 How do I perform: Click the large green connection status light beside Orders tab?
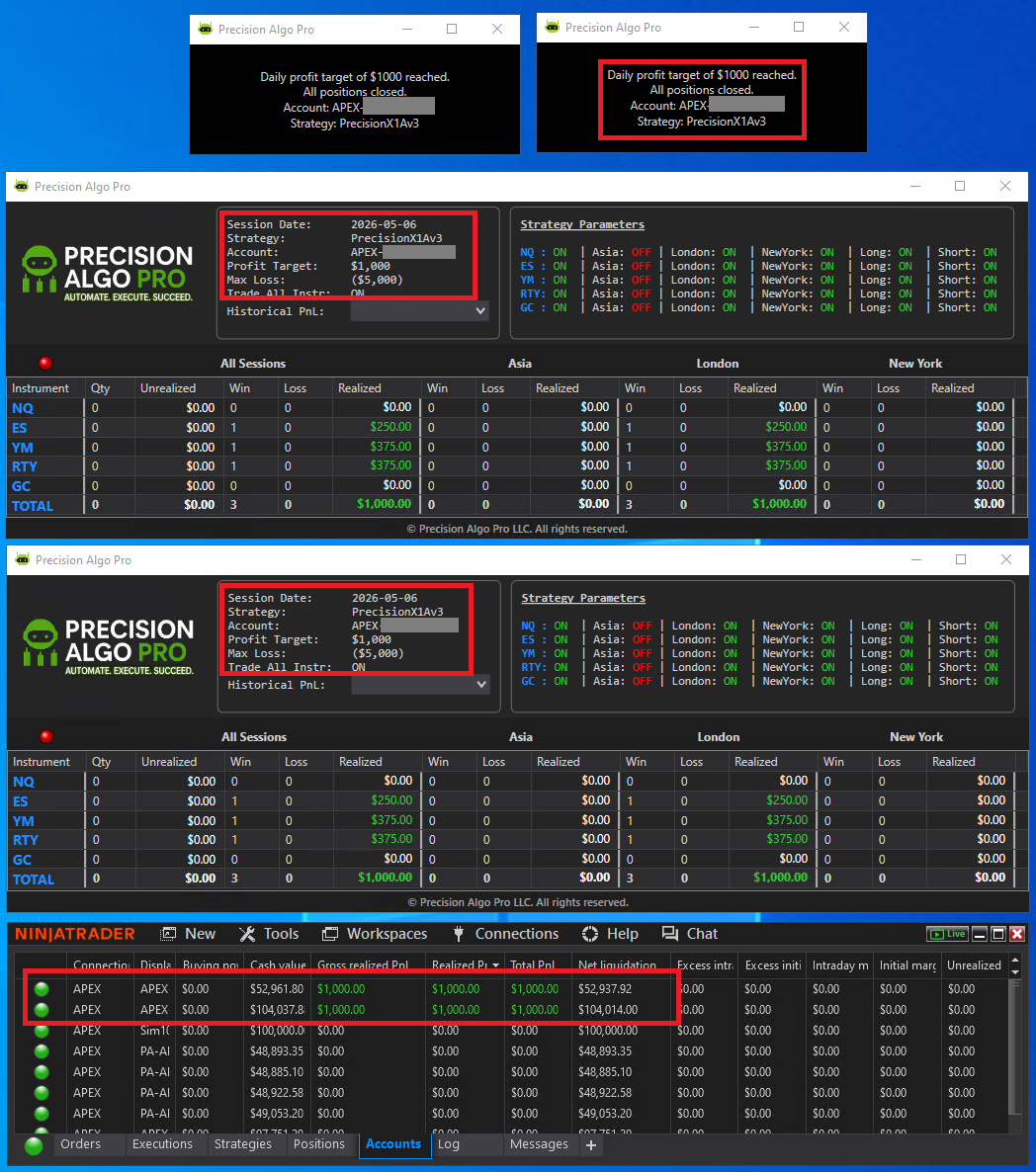[x=34, y=1145]
